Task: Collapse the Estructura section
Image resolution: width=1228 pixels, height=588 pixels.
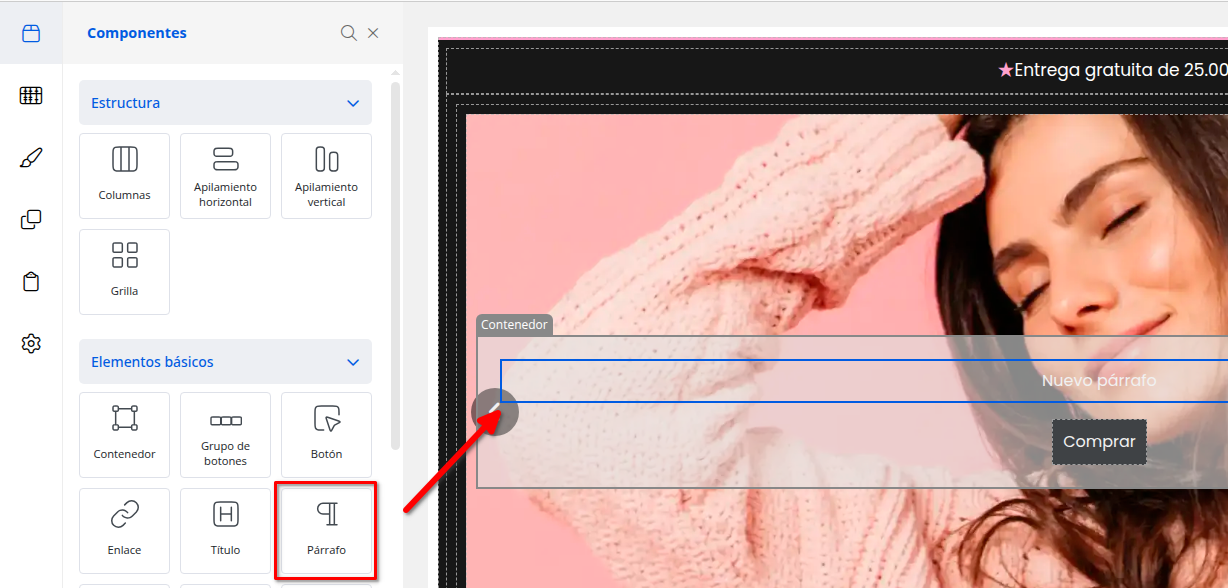Action: (352, 103)
